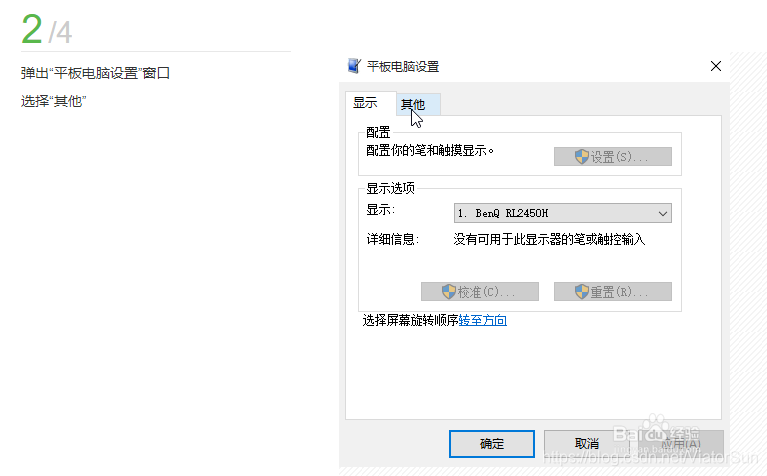Click the text 配置你的笔和触摸显示。

tap(430, 151)
